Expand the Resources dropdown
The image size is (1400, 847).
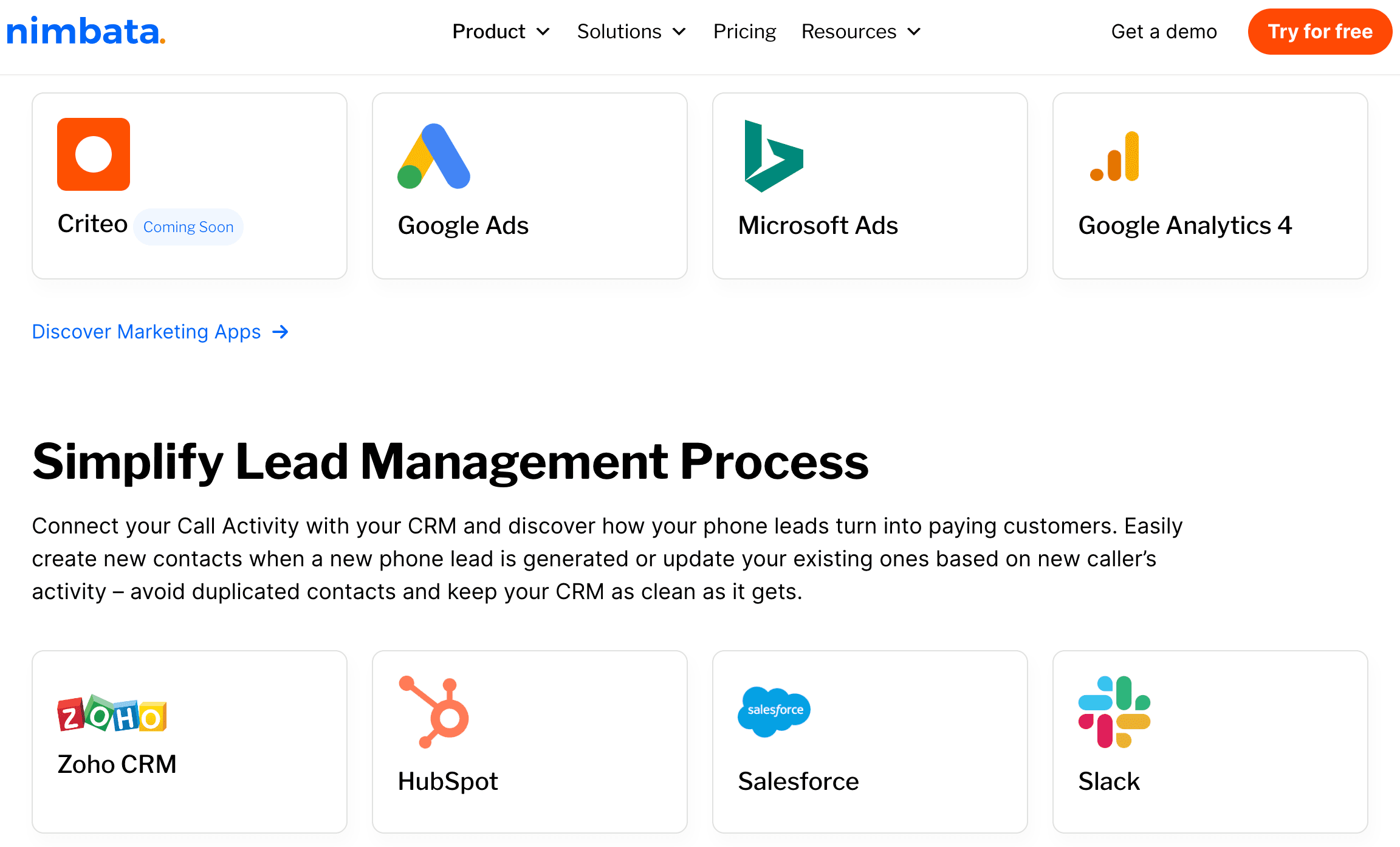pyautogui.click(x=860, y=32)
